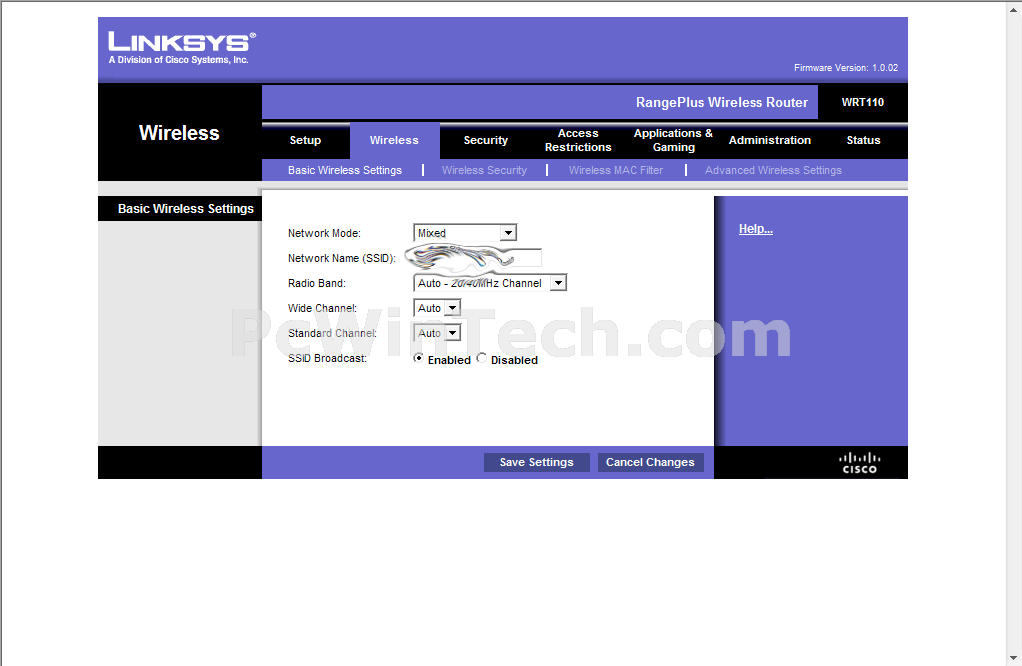Image resolution: width=1022 pixels, height=666 pixels.
Task: Click the Cisco logo
Action: click(859, 463)
